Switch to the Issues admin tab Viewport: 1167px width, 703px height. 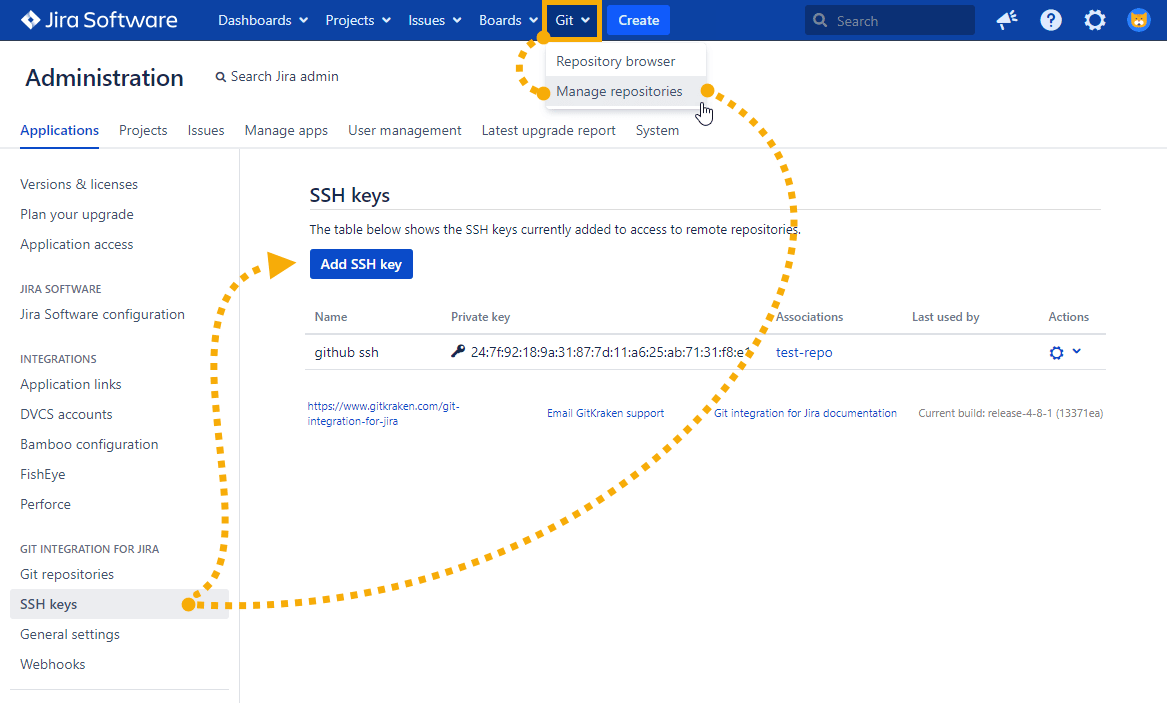tap(205, 131)
